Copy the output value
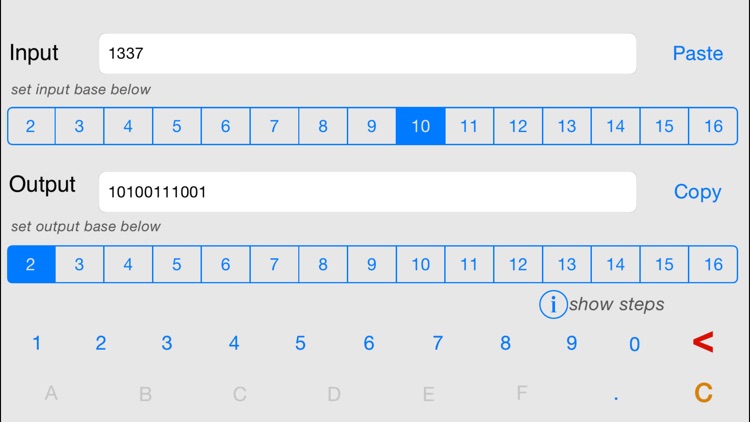Screen dimensions: 750x422 [697, 192]
